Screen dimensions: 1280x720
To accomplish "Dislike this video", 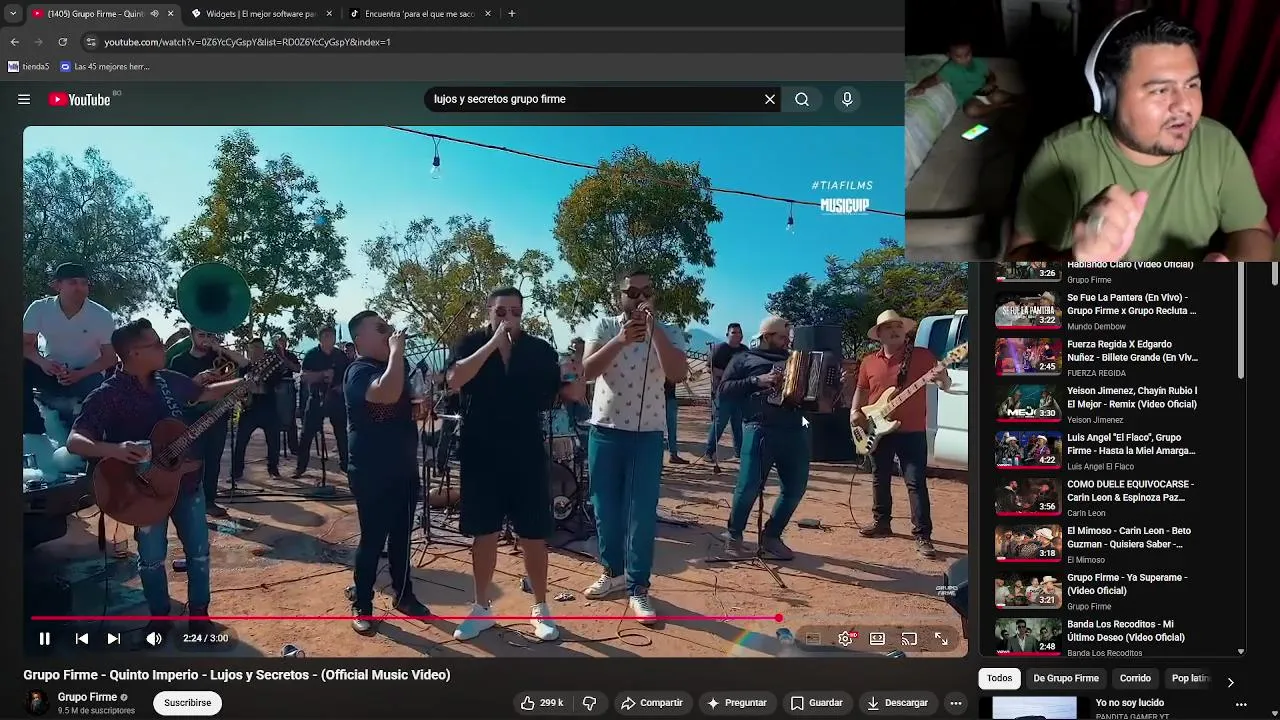I will 589,703.
